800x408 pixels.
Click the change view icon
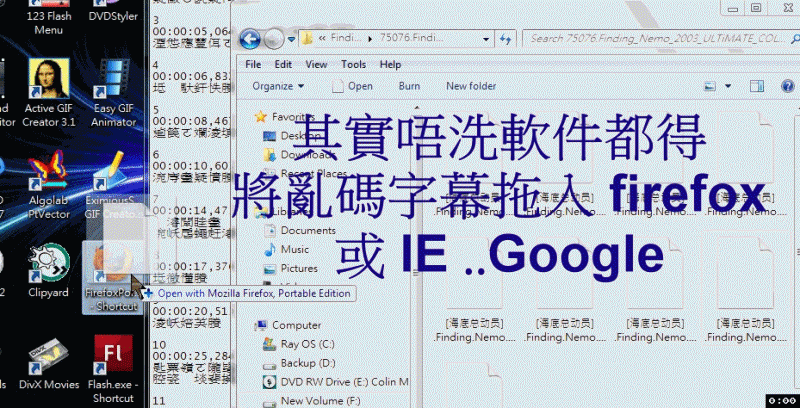710,86
